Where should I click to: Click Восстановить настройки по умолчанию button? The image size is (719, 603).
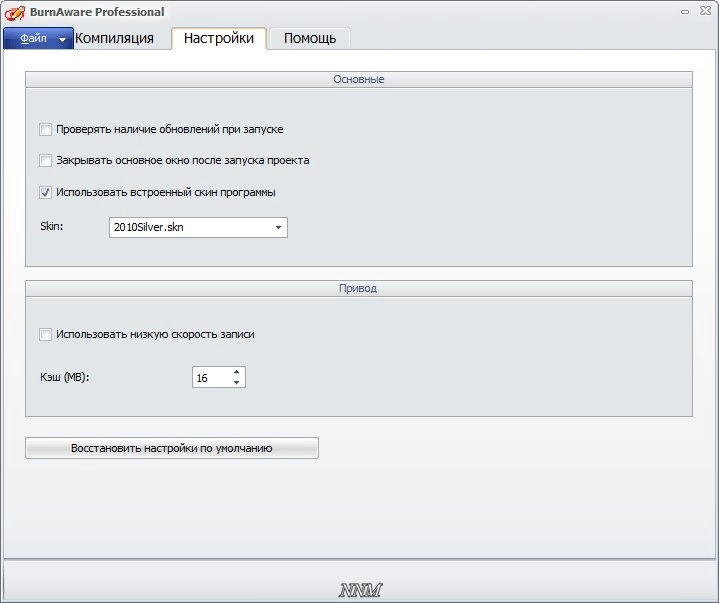172,448
